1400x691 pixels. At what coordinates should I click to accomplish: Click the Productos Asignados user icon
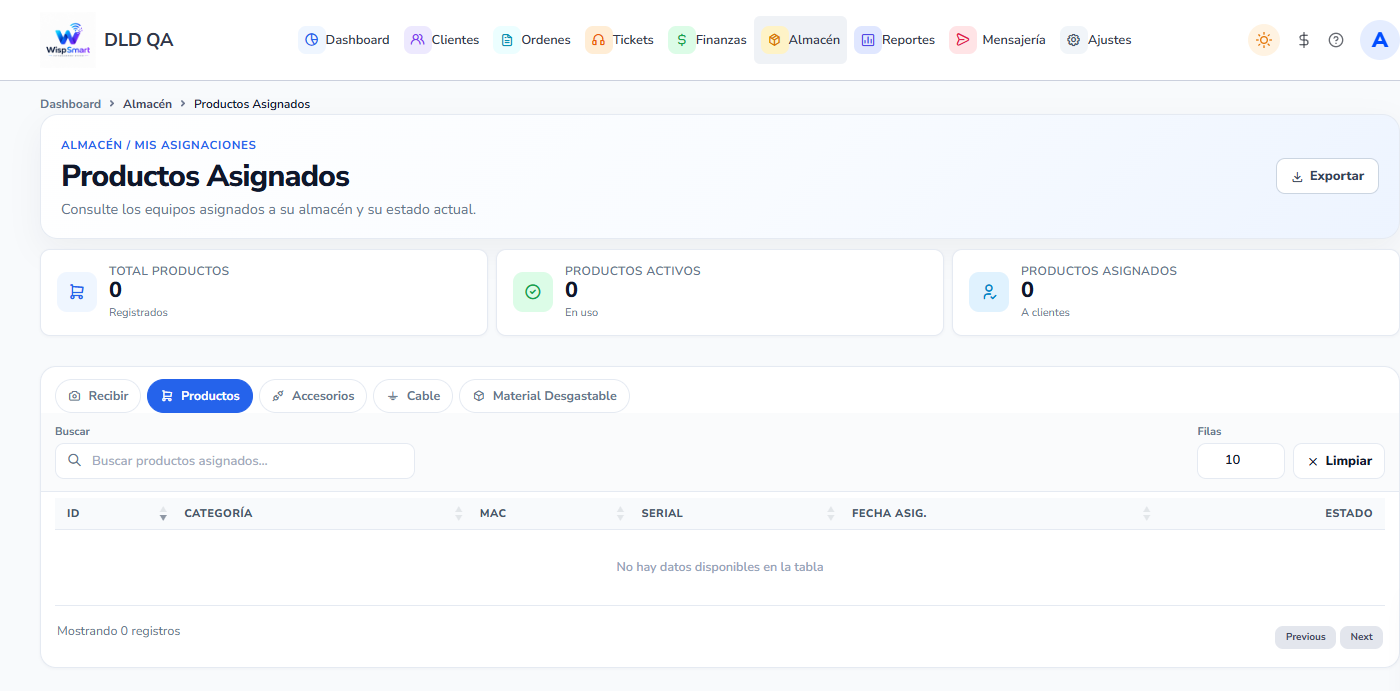pyautogui.click(x=989, y=292)
